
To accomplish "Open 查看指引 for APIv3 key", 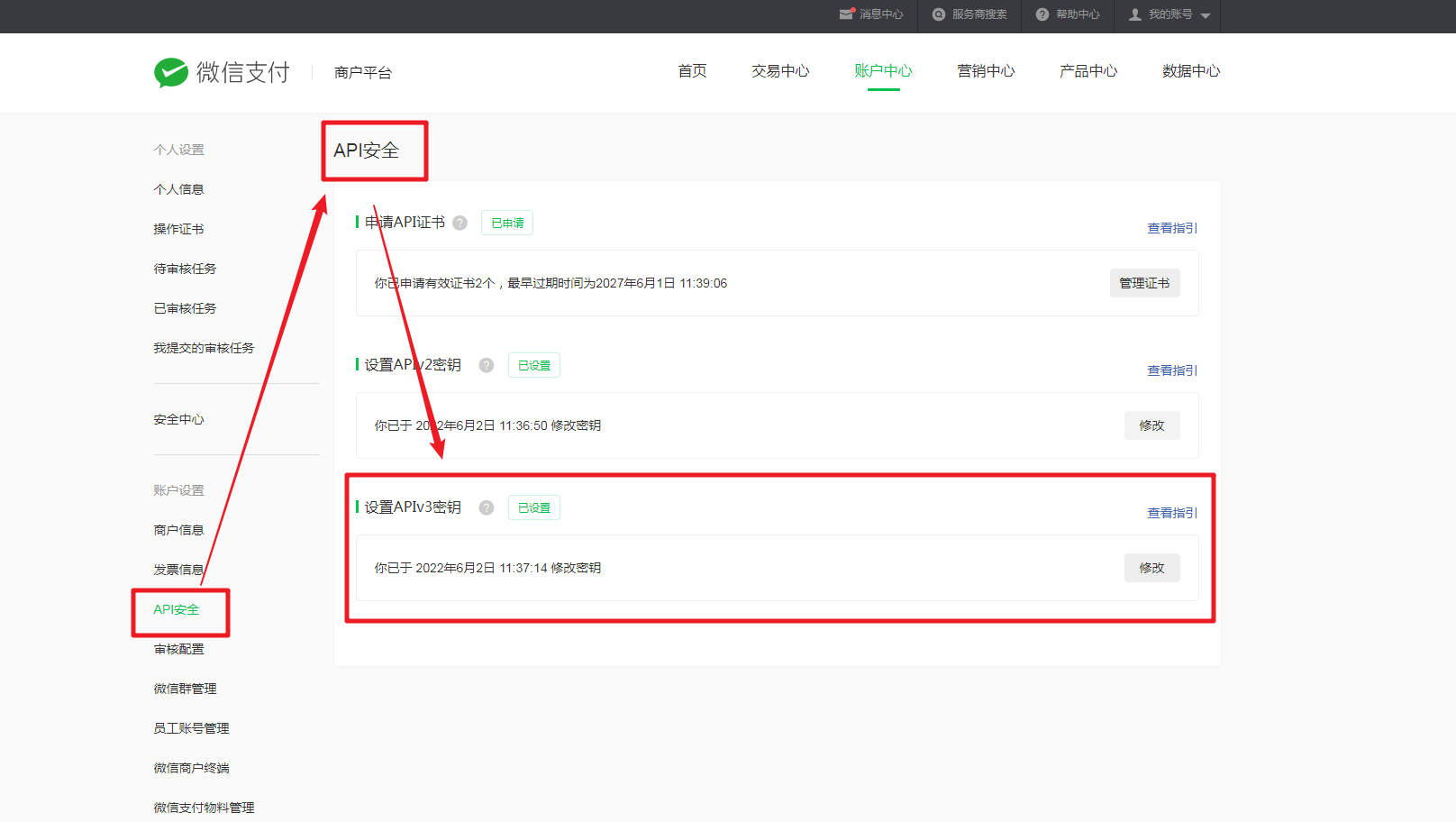I will pyautogui.click(x=1172, y=513).
